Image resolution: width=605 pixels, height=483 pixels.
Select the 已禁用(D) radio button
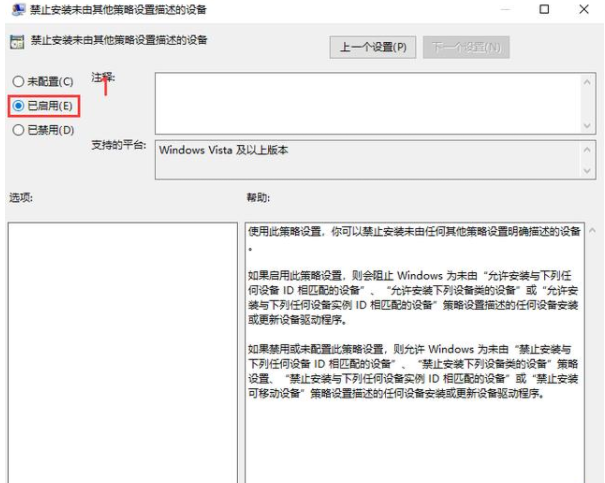point(17,129)
